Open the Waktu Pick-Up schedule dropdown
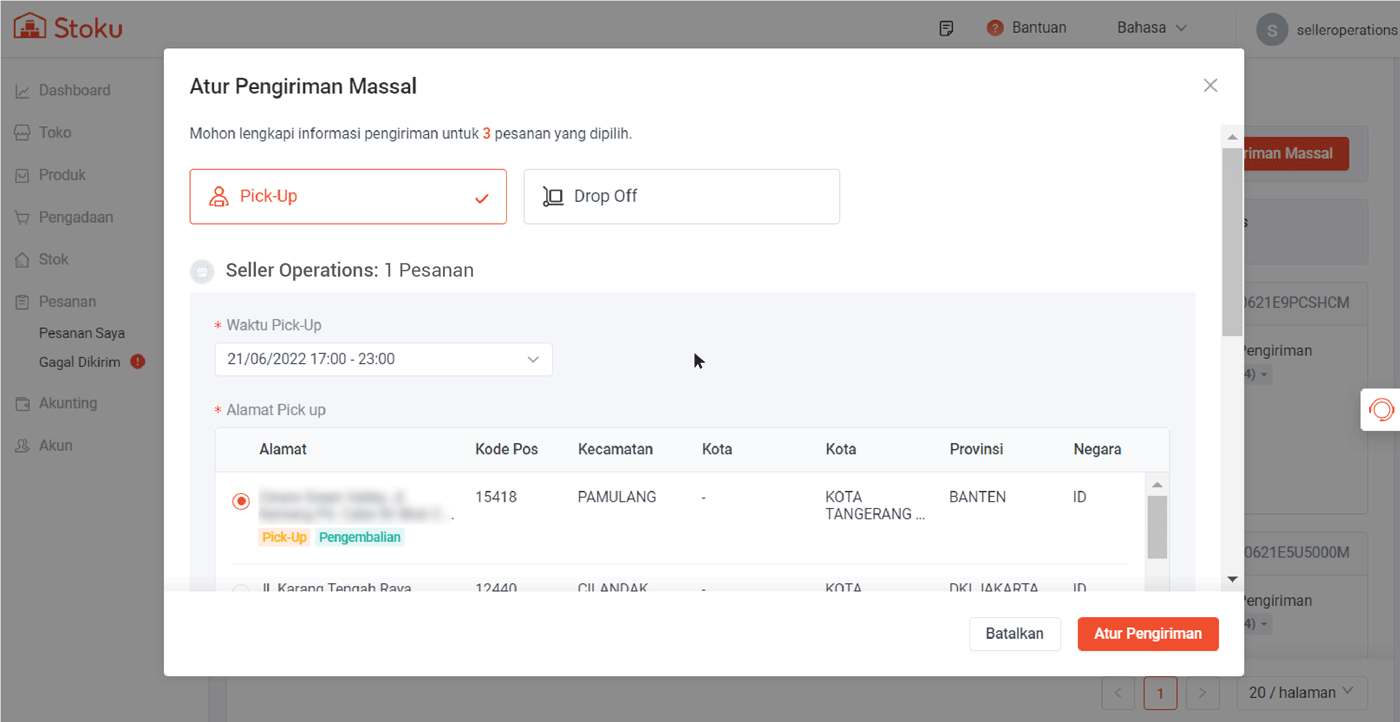1400x722 pixels. tap(383, 359)
